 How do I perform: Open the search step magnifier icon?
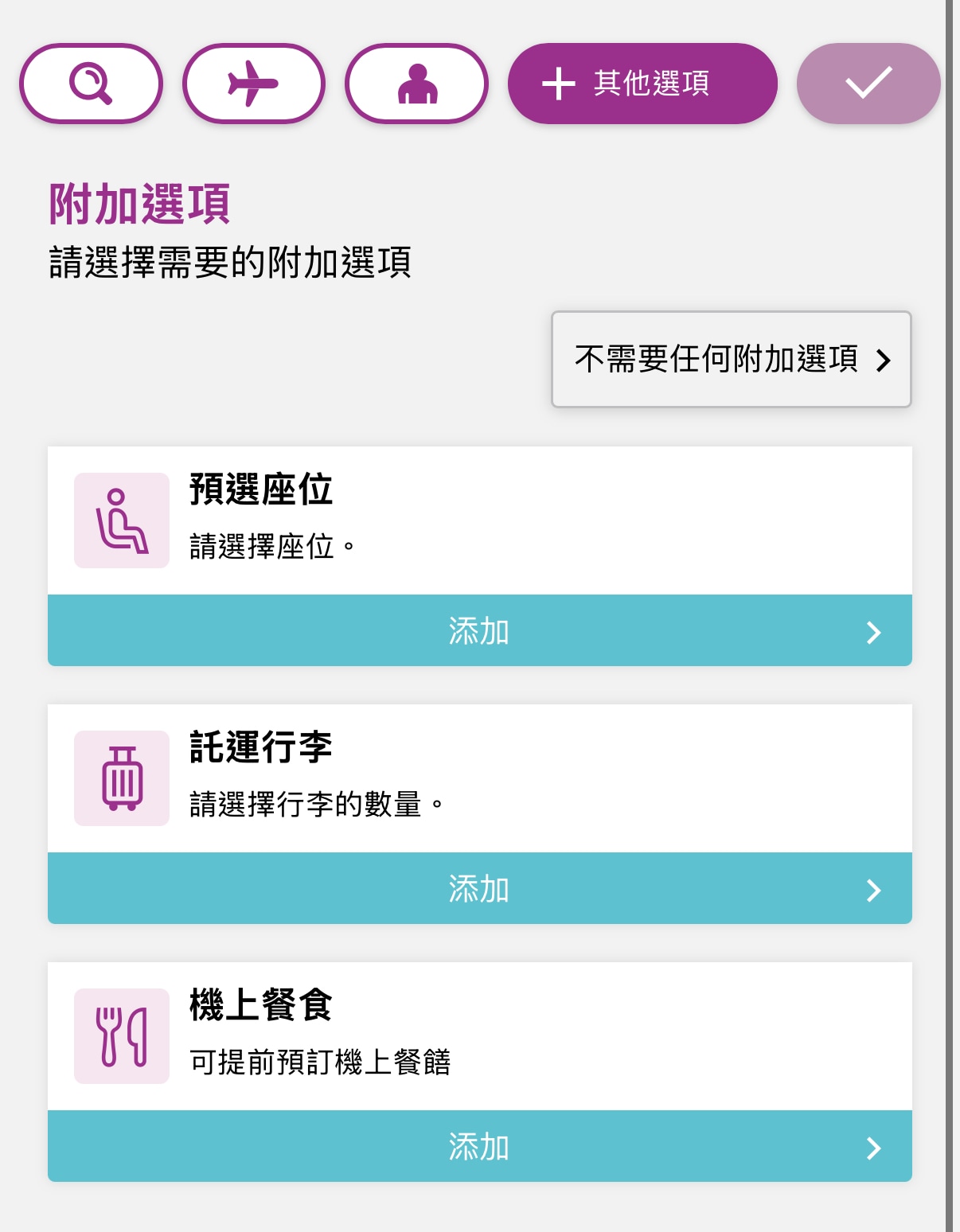[x=91, y=84]
